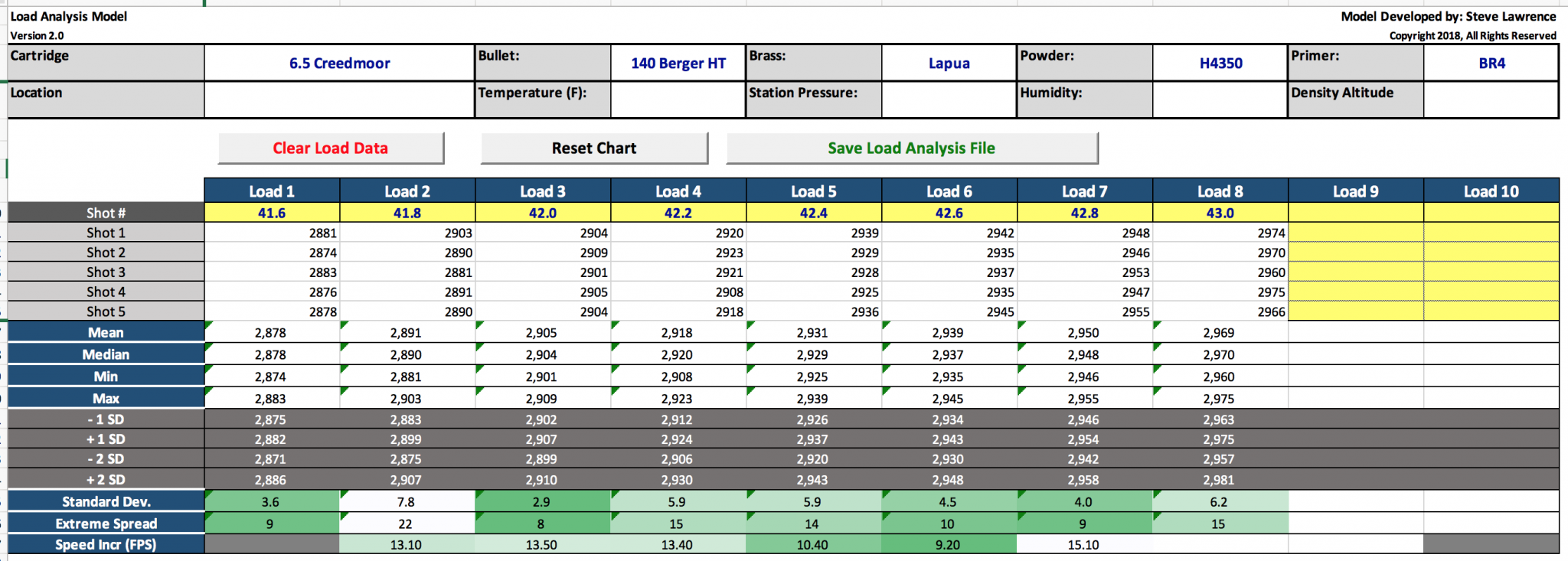This screenshot has width=1568, height=561.
Task: Select the Lapua brass cell
Action: click(949, 63)
